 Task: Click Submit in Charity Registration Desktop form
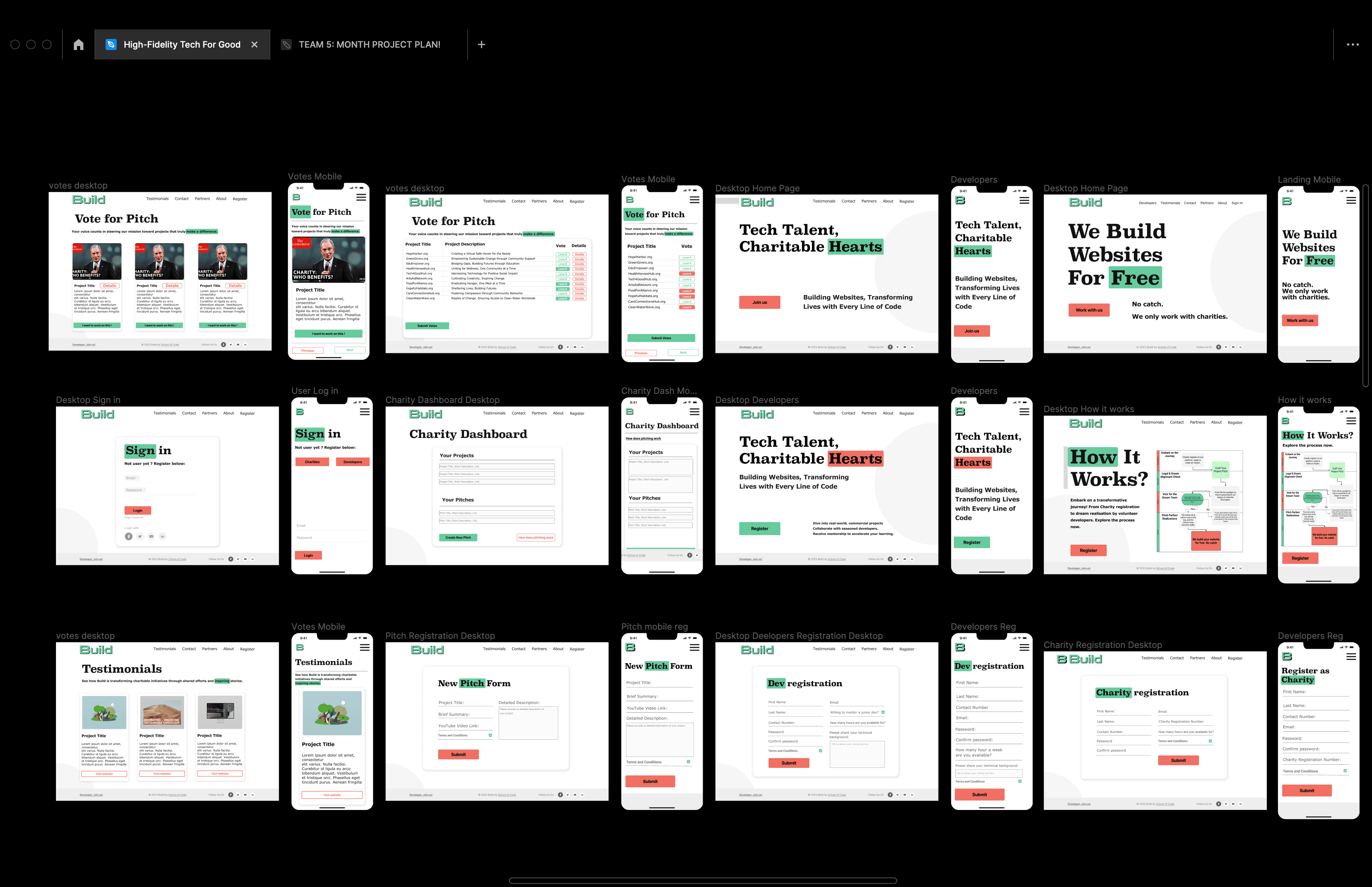coord(1178,760)
